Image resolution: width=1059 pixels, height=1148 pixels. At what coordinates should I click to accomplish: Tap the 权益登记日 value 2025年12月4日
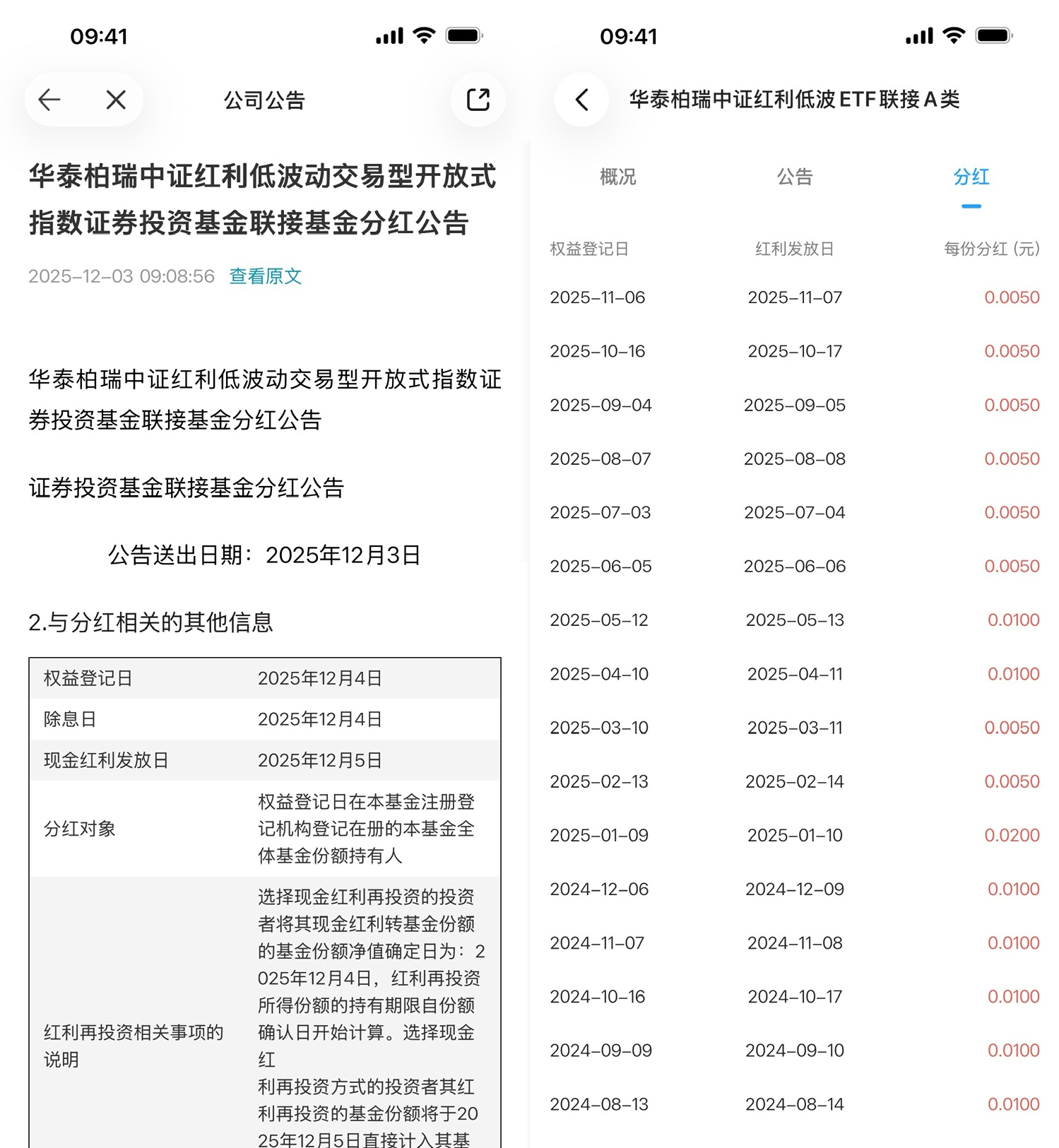[320, 678]
